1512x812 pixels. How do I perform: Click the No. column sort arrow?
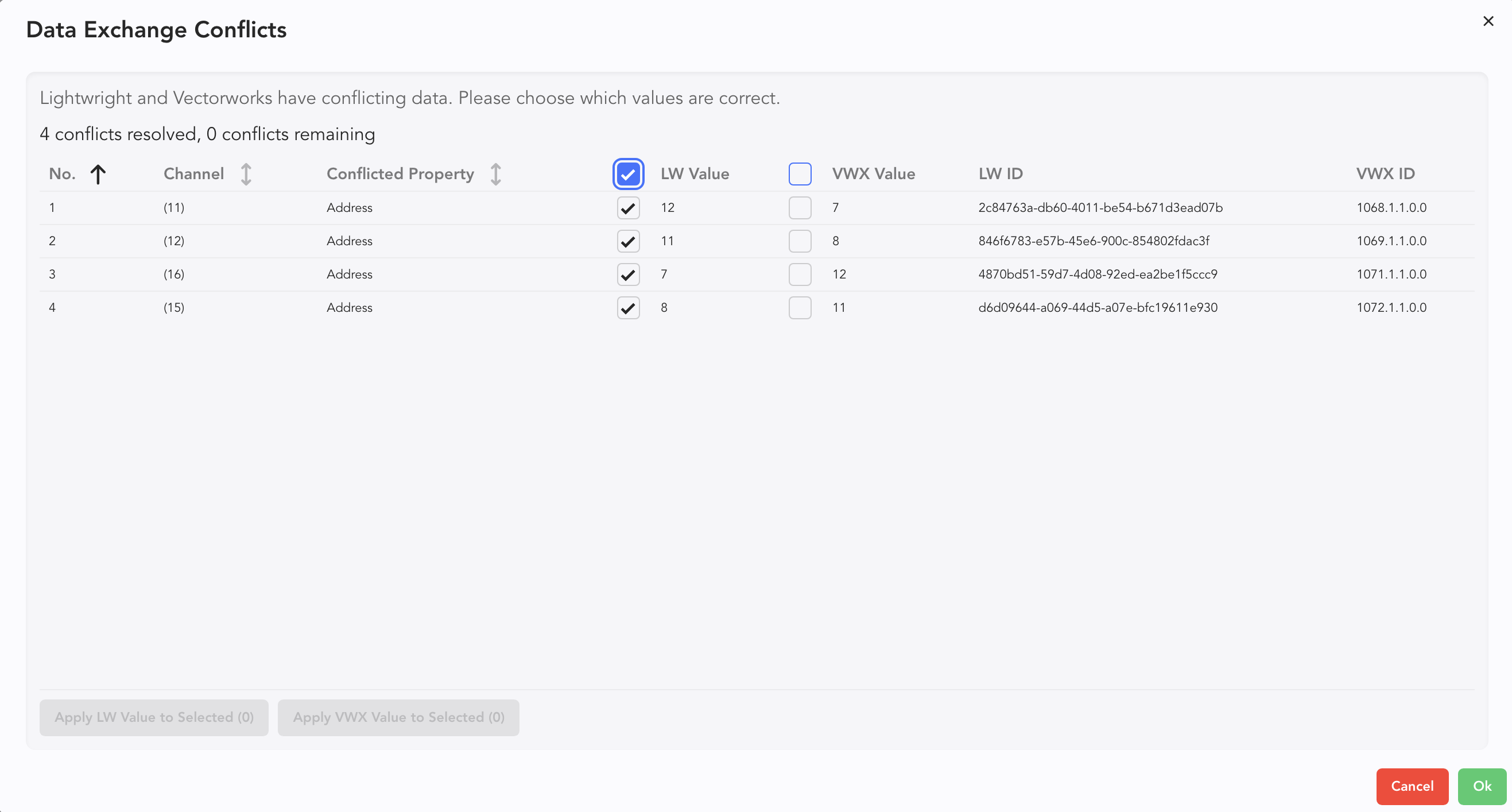click(x=98, y=174)
